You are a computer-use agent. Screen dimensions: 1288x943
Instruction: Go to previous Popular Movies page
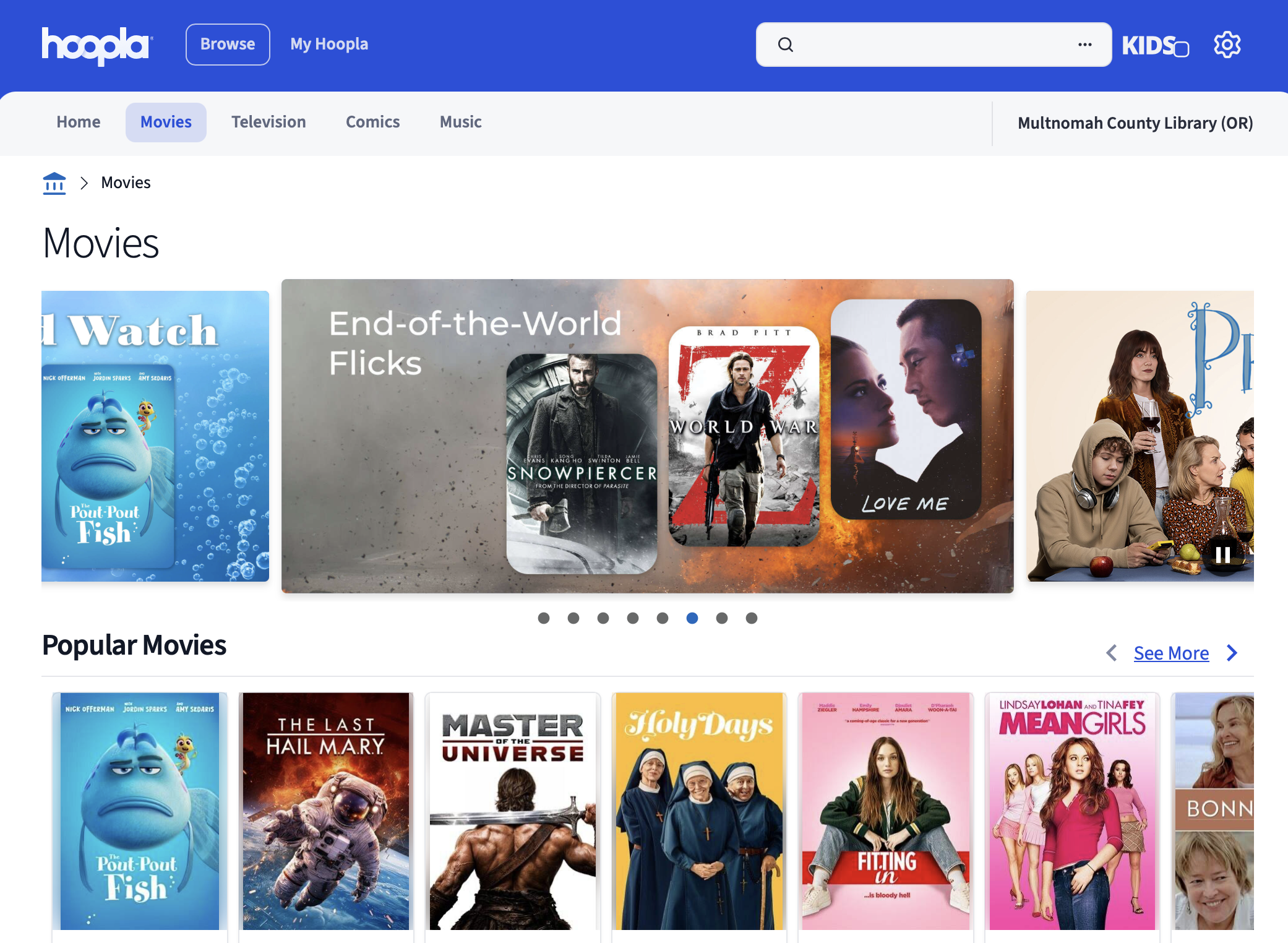coord(1112,653)
